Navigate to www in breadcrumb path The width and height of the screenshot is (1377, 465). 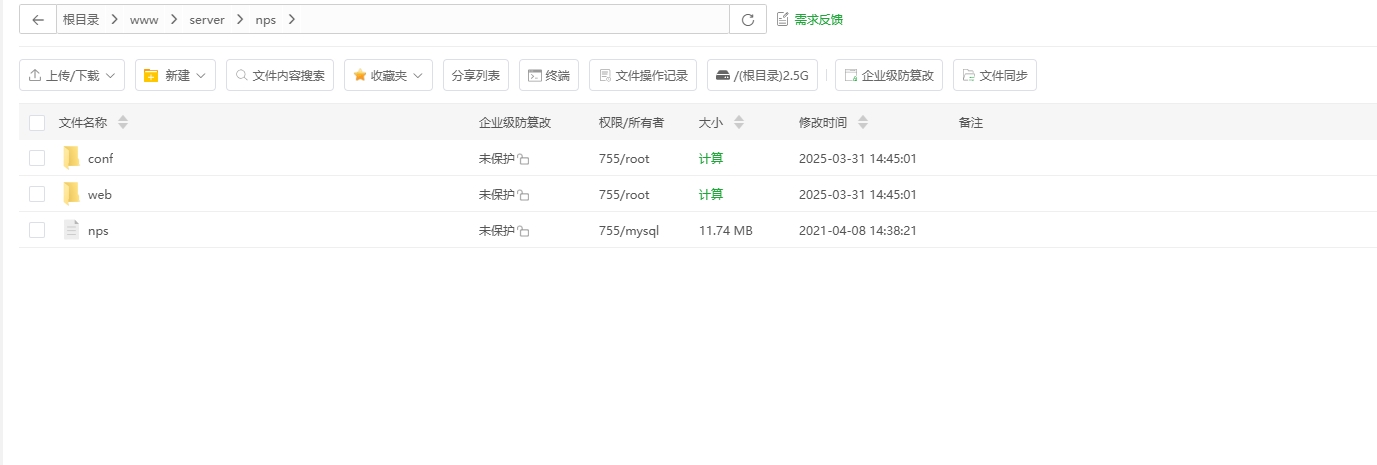[144, 20]
